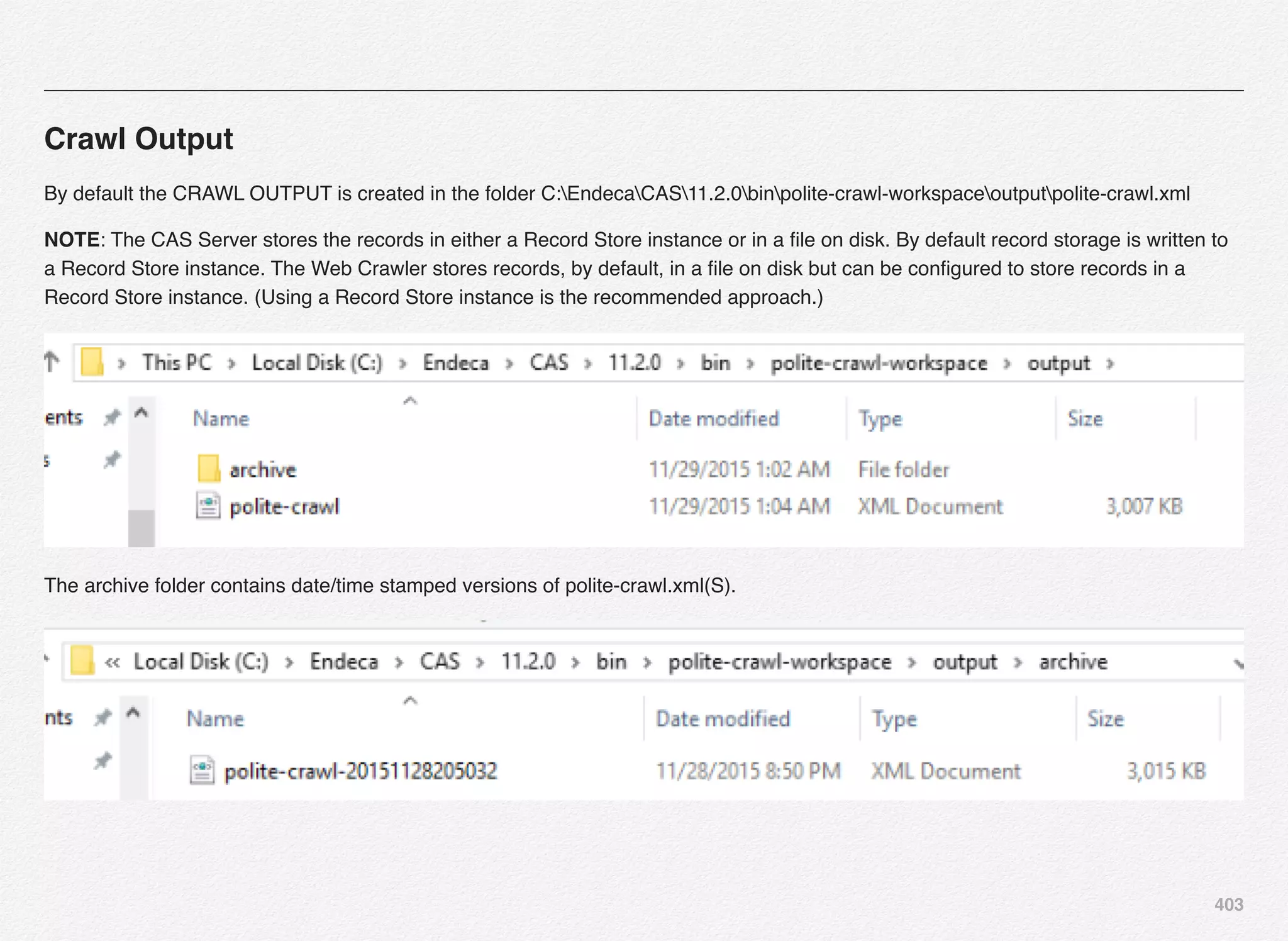Image resolution: width=1288 pixels, height=941 pixels.
Task: Click 'output' breadcrumb in the archive window
Action: 965,662
